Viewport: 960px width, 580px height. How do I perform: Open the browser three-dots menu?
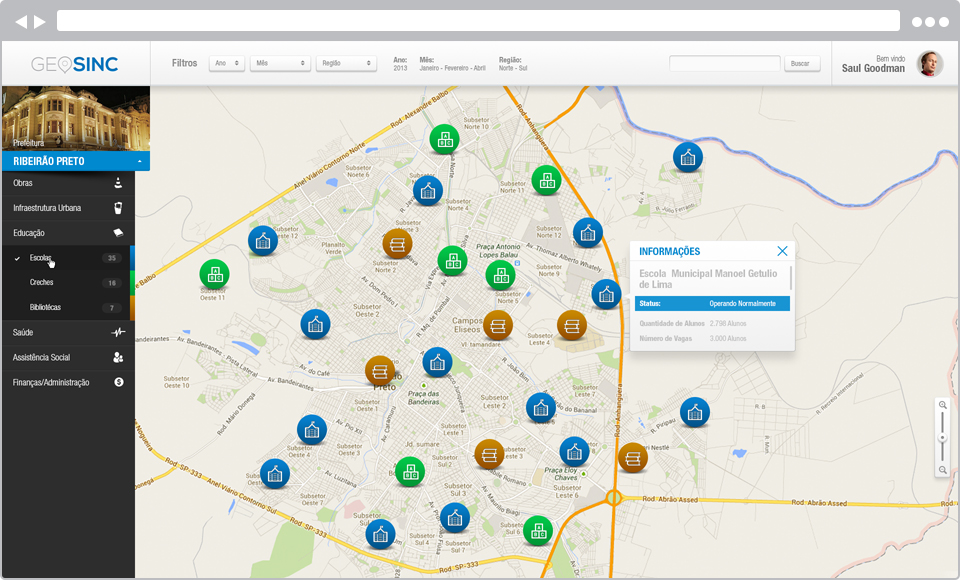point(930,22)
